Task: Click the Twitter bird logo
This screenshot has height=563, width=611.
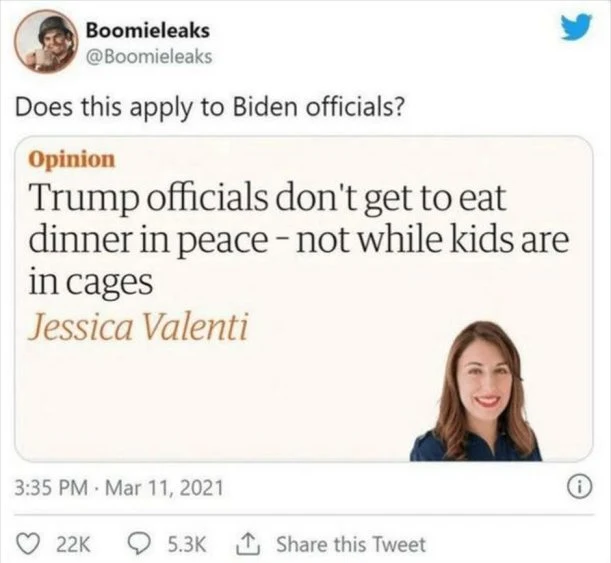Action: 576,27
